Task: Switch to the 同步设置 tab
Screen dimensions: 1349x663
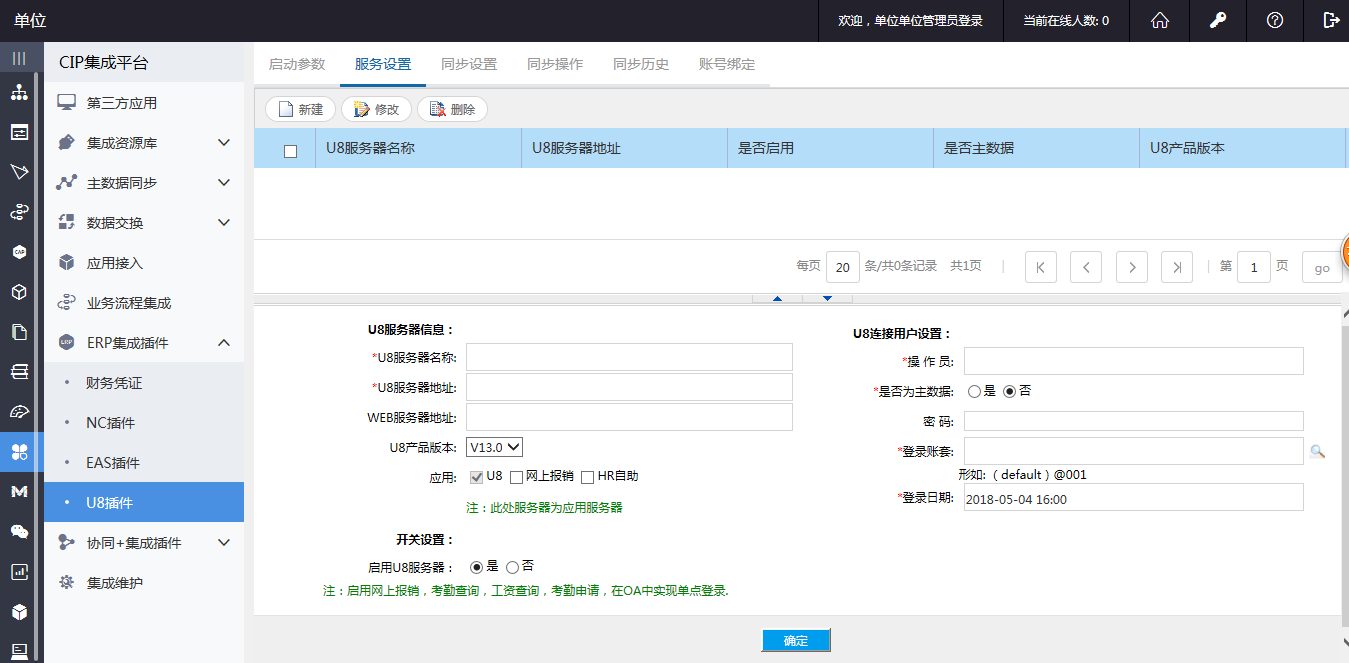Action: (x=469, y=64)
